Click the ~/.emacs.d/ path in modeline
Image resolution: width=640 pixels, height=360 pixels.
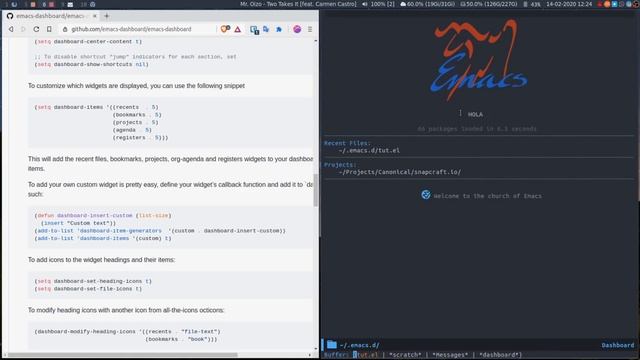coord(359,345)
